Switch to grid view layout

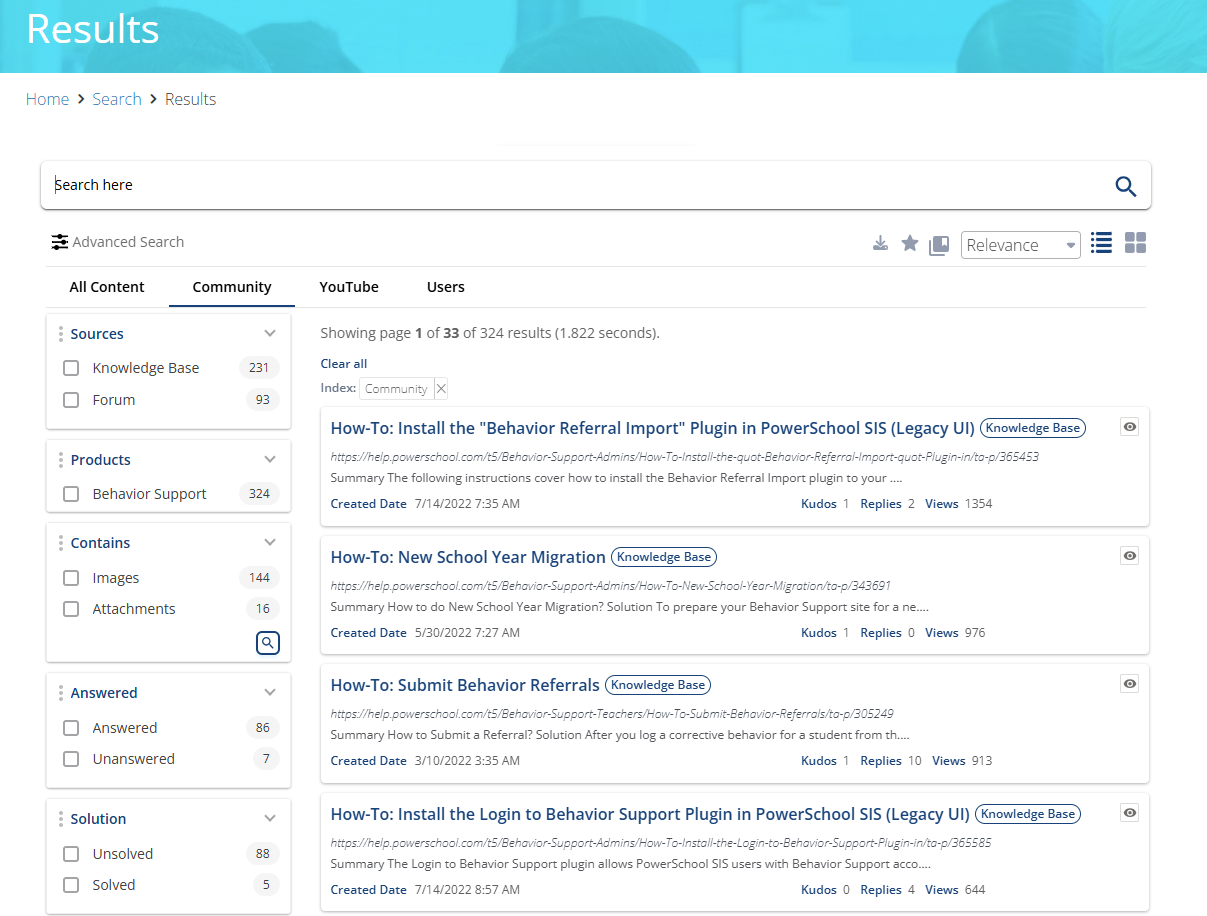[1135, 242]
